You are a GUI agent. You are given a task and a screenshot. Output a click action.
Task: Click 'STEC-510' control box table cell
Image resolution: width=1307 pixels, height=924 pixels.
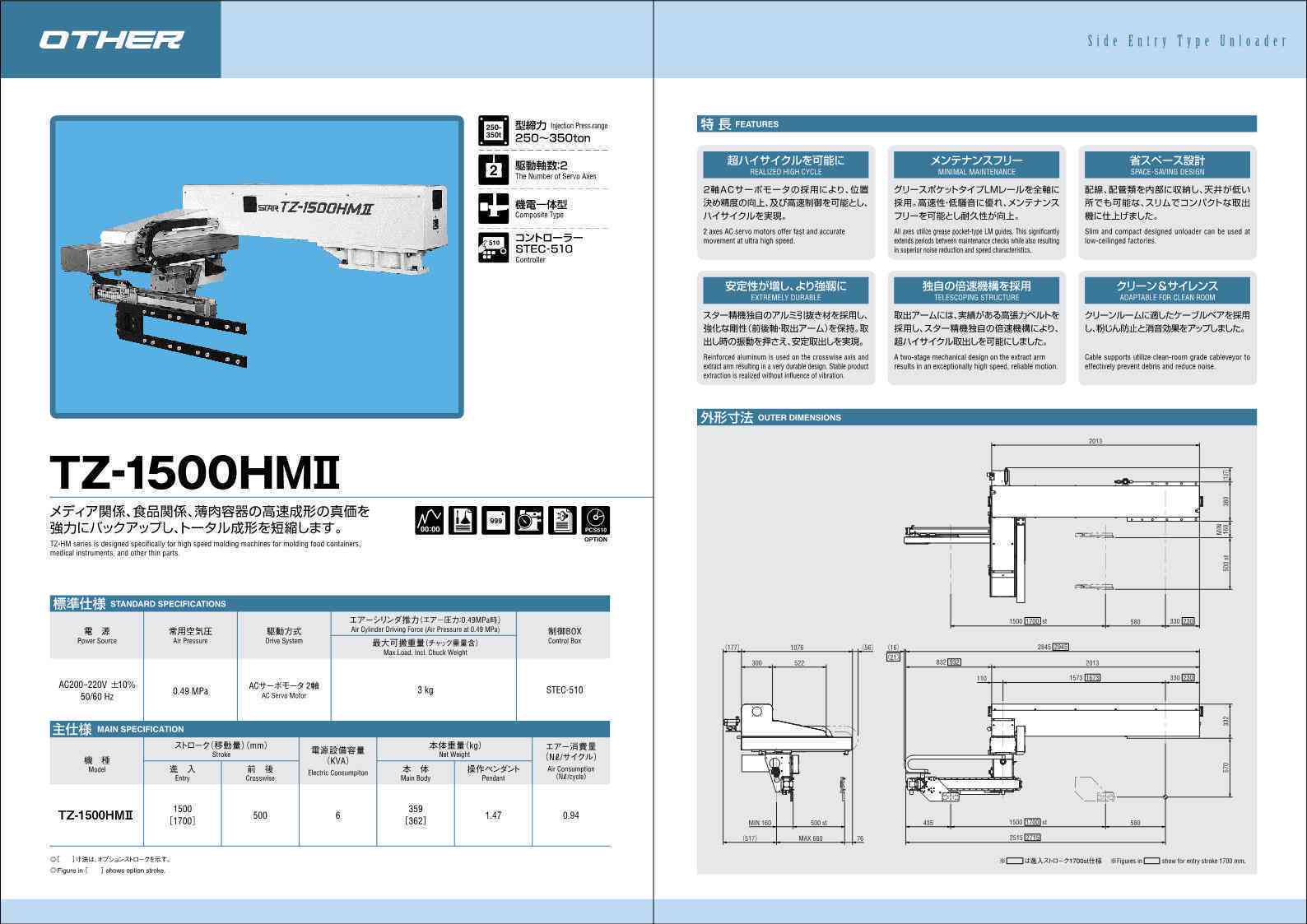point(565,690)
